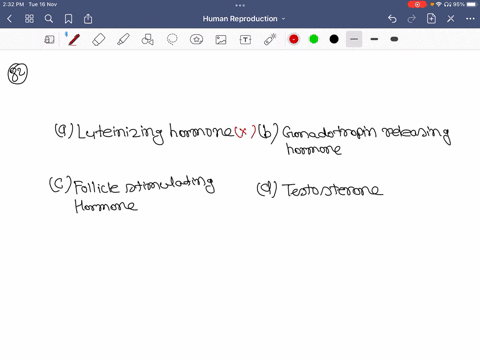
Task: Redo the last action
Action: pyautogui.click(x=412, y=19)
